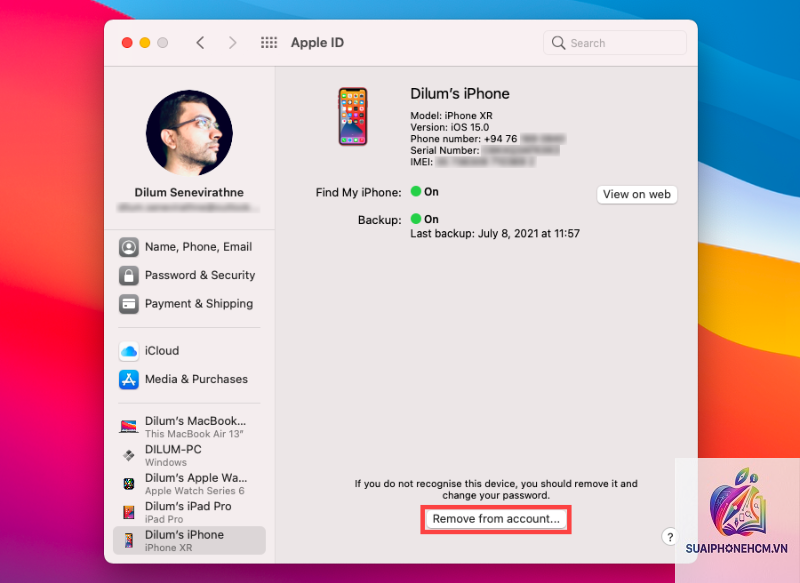This screenshot has width=800, height=583.
Task: Go forward with the right chevron
Action: click(x=233, y=43)
